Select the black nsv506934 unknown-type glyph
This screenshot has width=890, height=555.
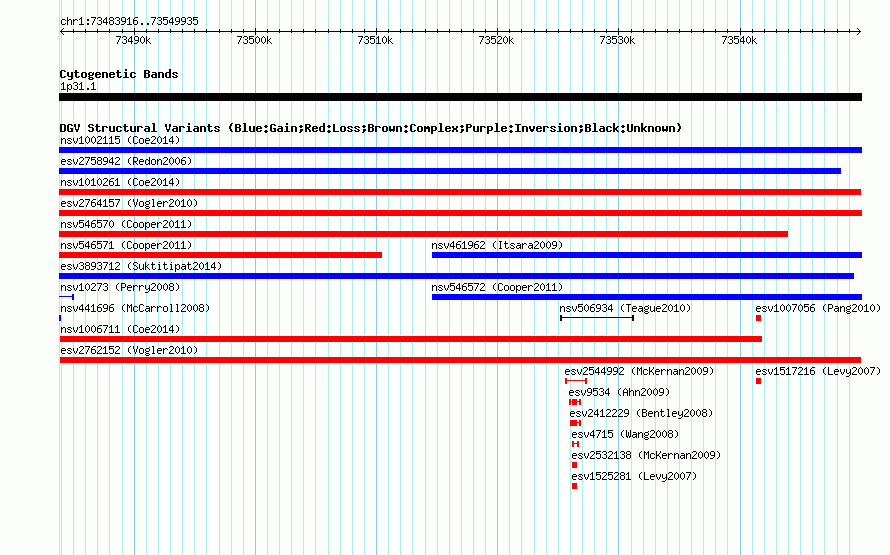coord(597,318)
